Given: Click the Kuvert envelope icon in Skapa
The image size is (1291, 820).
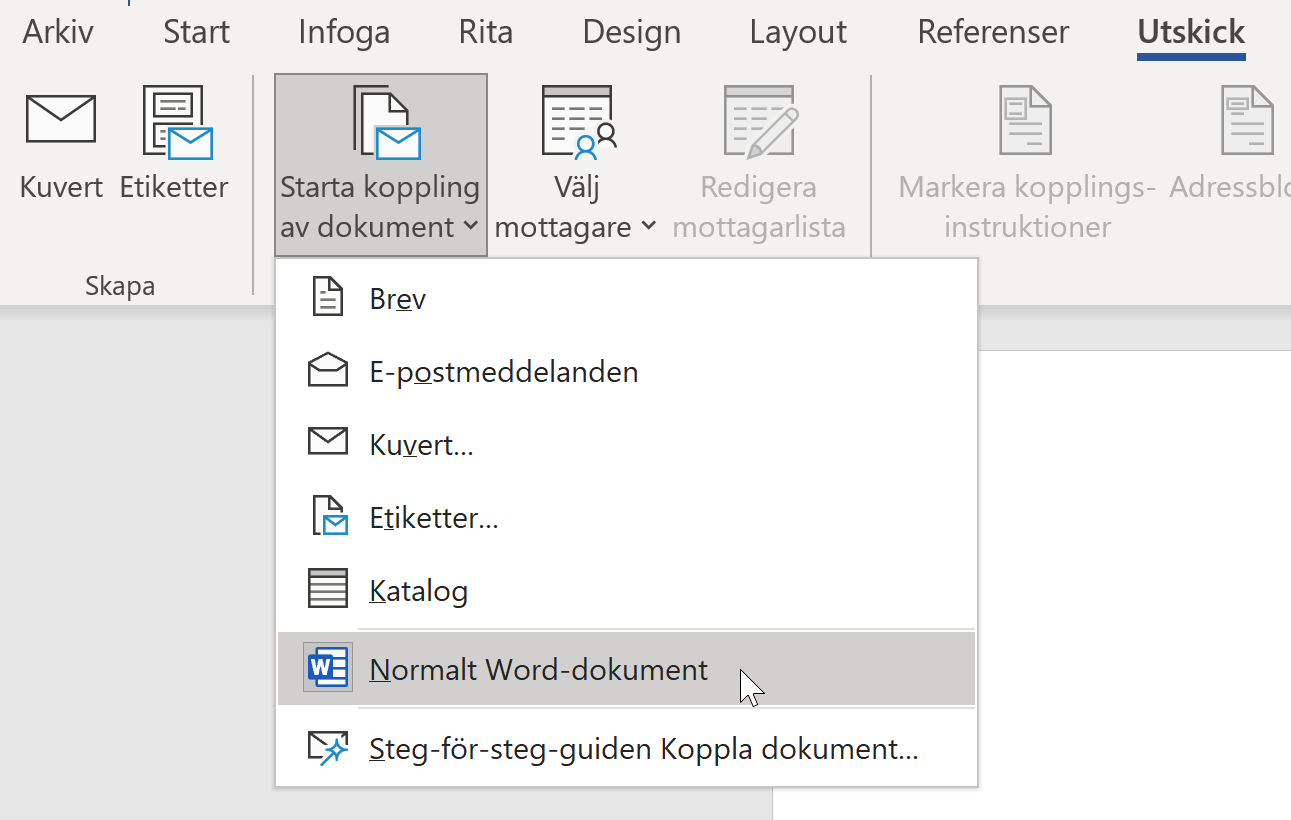Looking at the screenshot, I should 61,119.
